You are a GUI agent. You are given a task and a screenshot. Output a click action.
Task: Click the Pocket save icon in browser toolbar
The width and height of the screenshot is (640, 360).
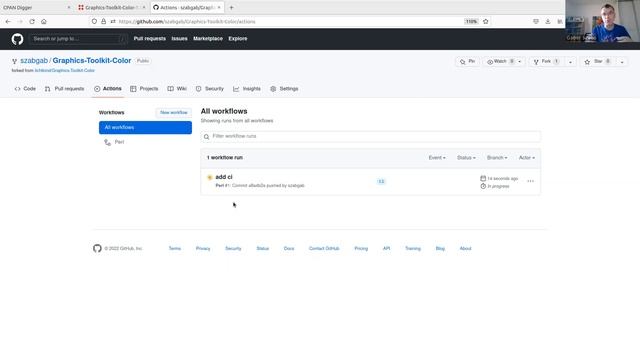pyautogui.click(x=536, y=21)
